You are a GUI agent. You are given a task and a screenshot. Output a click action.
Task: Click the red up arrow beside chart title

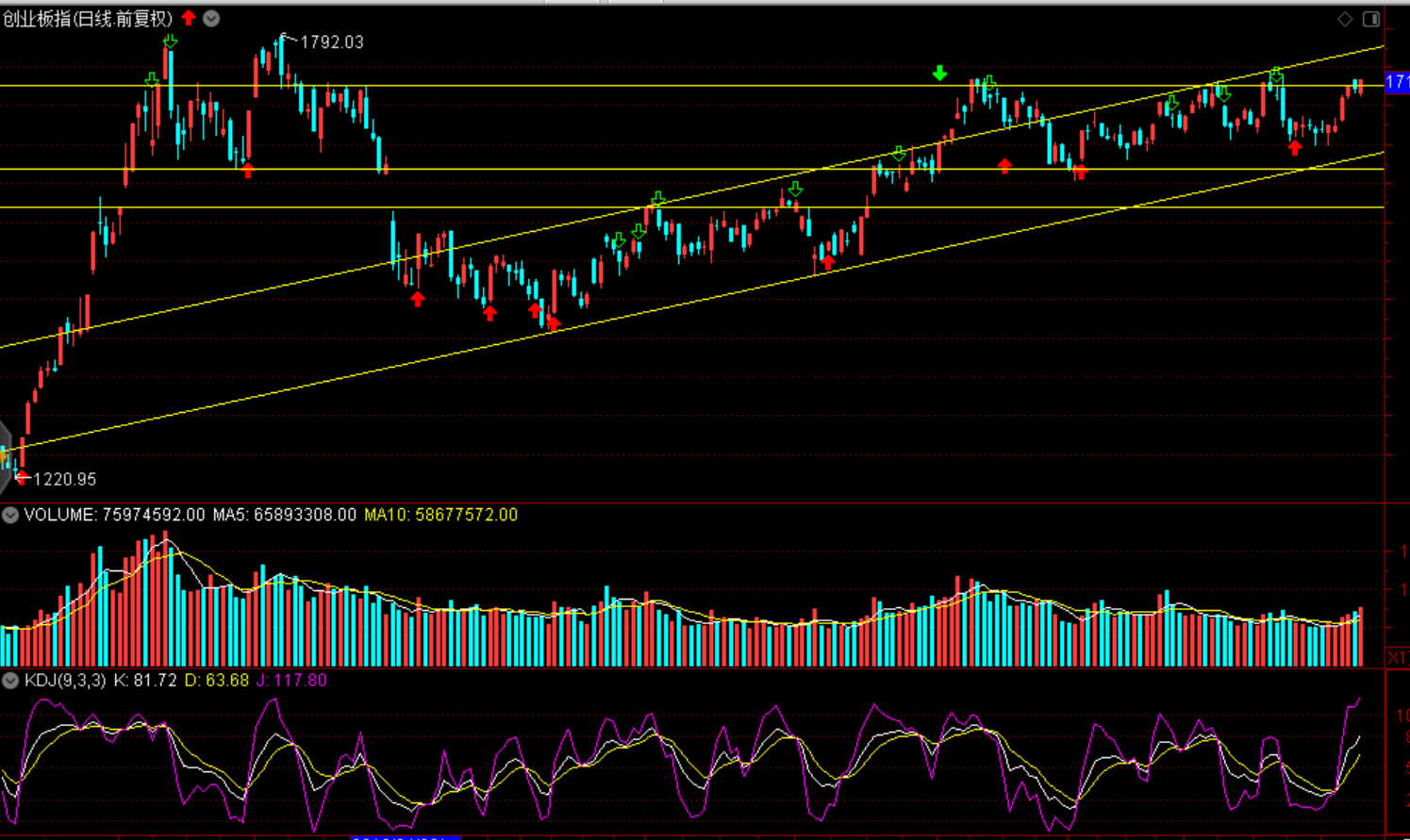click(189, 17)
